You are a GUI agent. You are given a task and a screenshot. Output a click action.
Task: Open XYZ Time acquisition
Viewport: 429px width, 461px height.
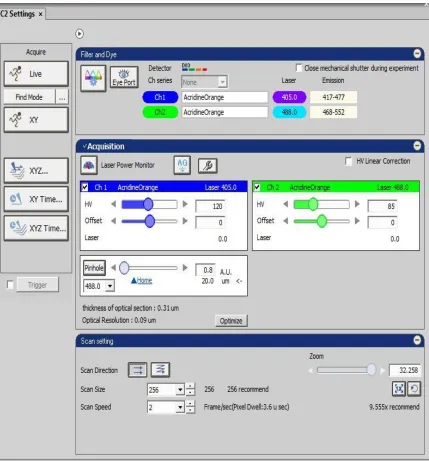click(x=36, y=228)
